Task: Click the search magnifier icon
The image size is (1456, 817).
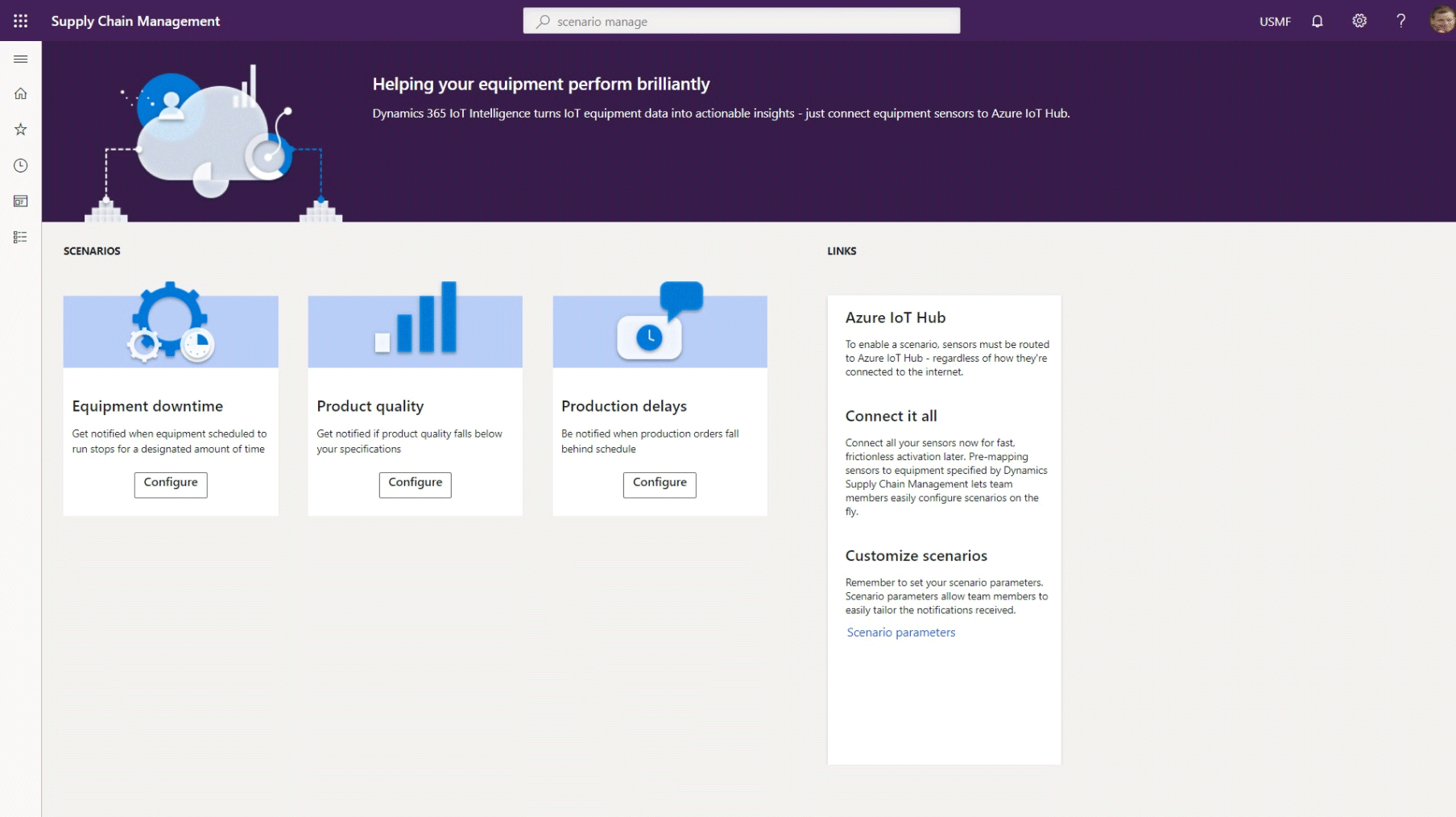Action: 543,21
